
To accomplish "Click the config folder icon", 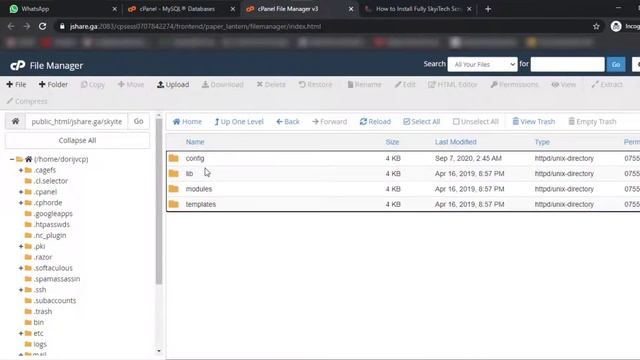I will [x=174, y=158].
